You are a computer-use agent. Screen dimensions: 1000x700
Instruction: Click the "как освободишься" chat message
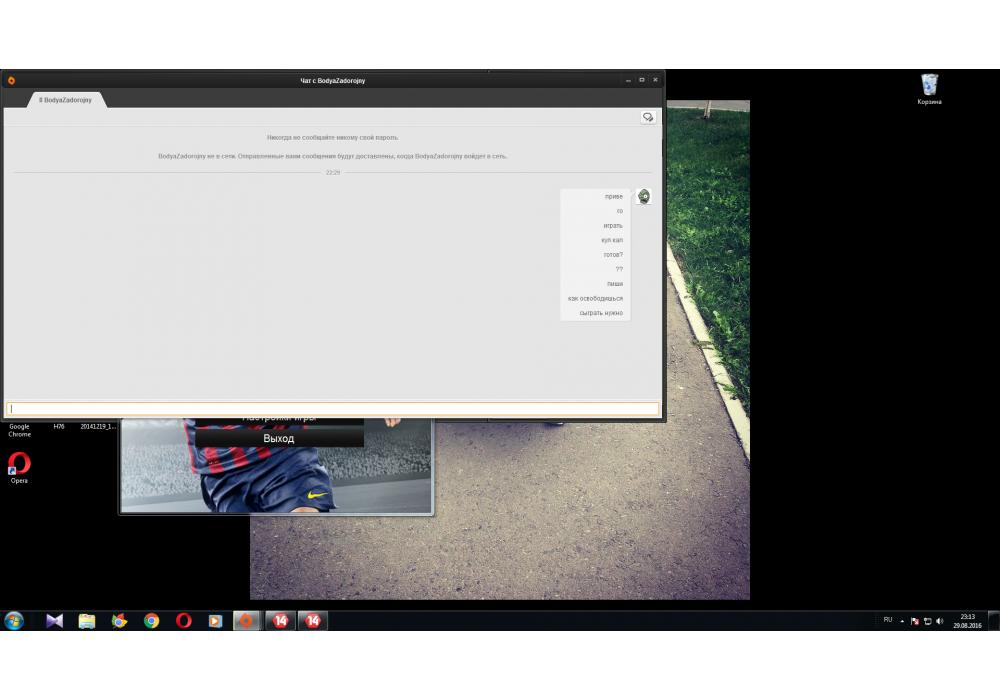tap(595, 298)
